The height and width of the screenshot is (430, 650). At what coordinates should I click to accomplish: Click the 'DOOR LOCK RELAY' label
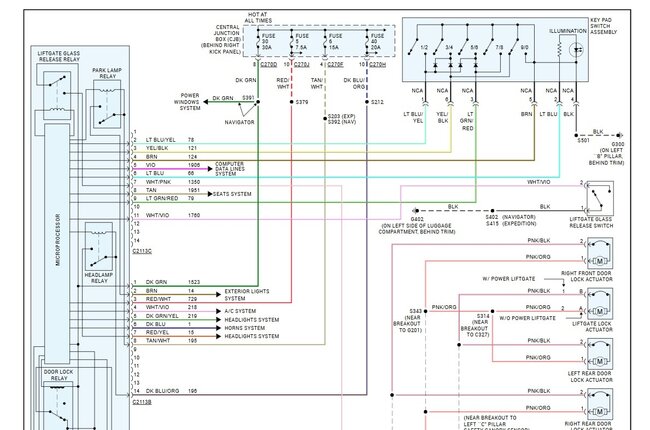(58, 375)
